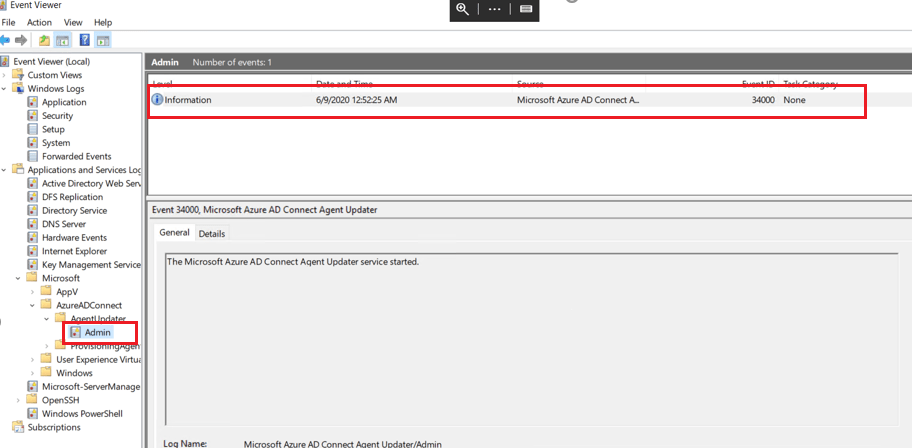Open the Action menu

point(39,22)
